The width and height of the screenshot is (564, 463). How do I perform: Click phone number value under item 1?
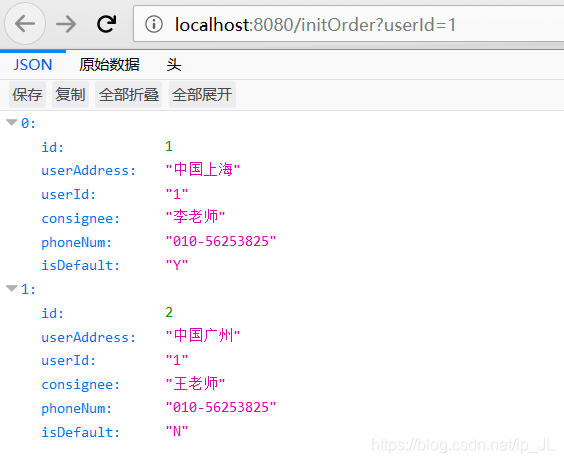[x=221, y=407]
